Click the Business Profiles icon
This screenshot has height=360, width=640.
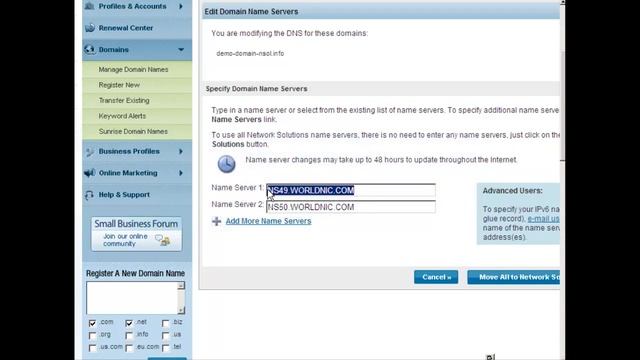pyautogui.click(x=89, y=151)
